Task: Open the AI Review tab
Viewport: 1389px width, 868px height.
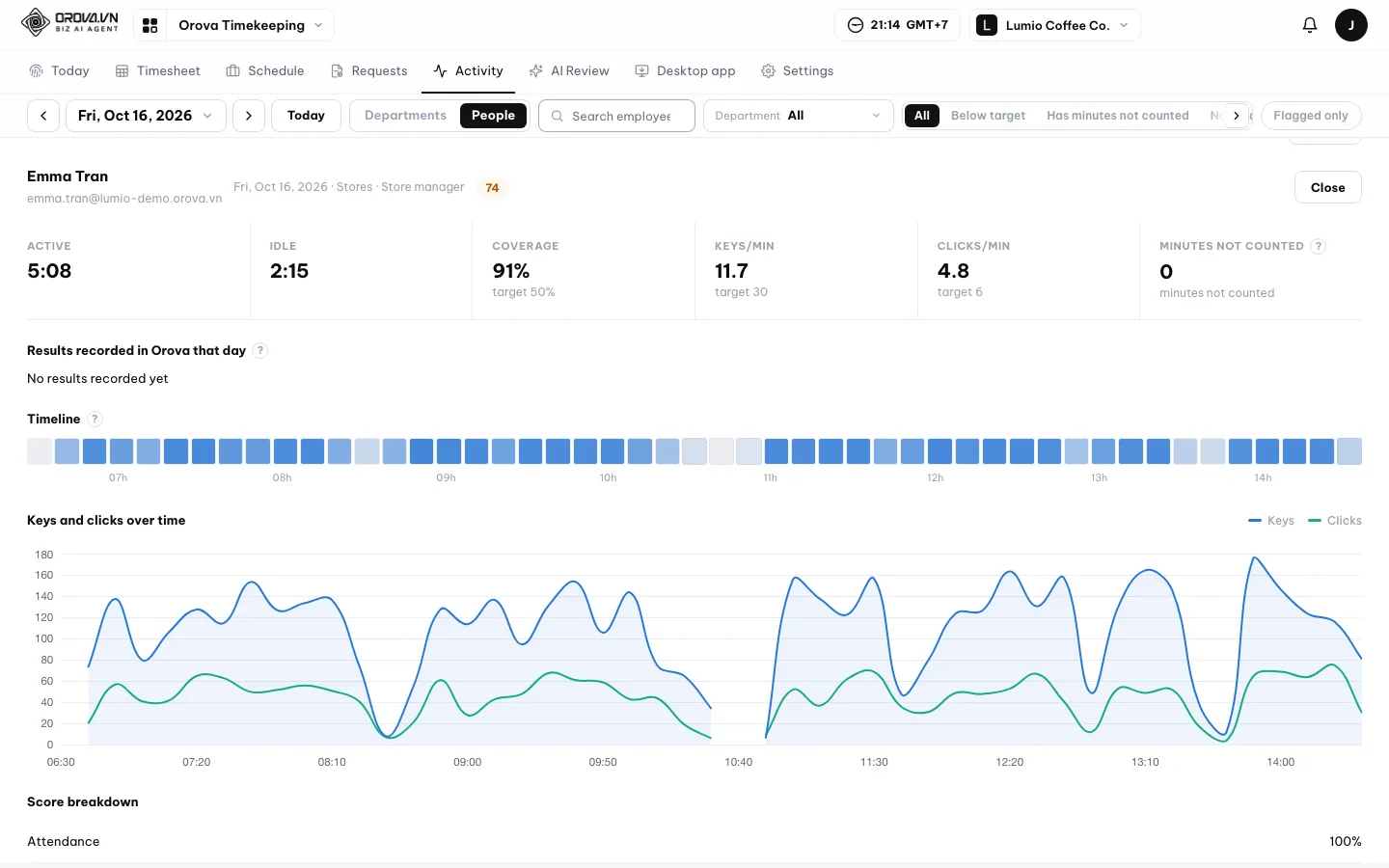Action: (569, 71)
